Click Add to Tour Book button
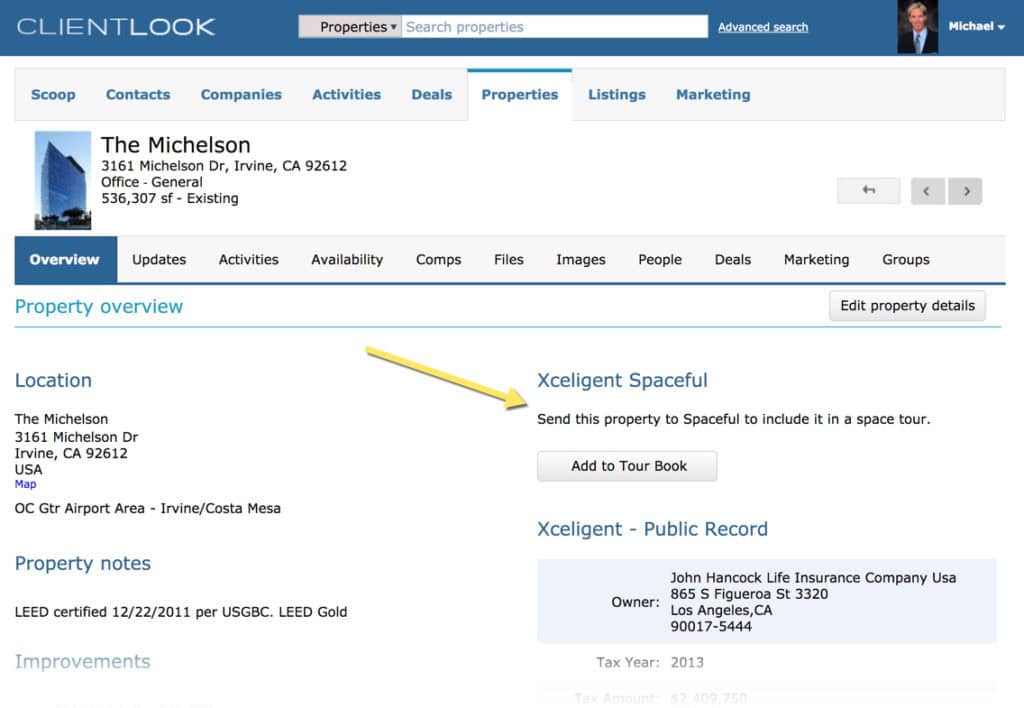The image size is (1024, 708). (x=627, y=466)
